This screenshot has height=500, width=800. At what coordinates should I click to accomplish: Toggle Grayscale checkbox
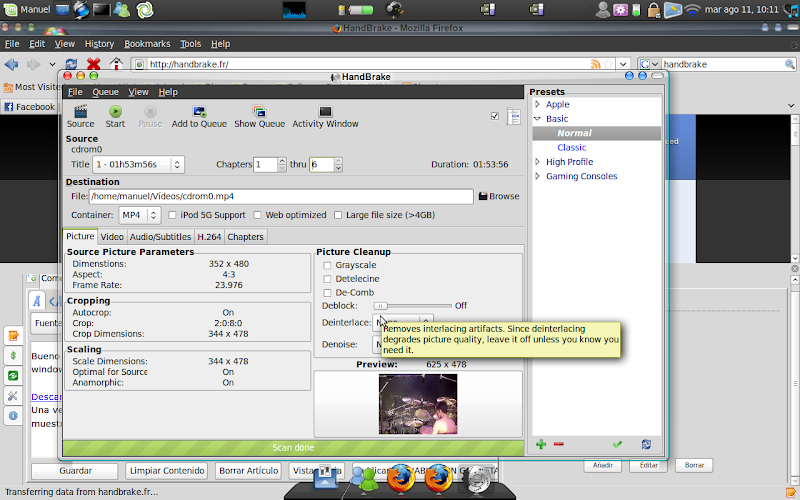pyautogui.click(x=328, y=265)
